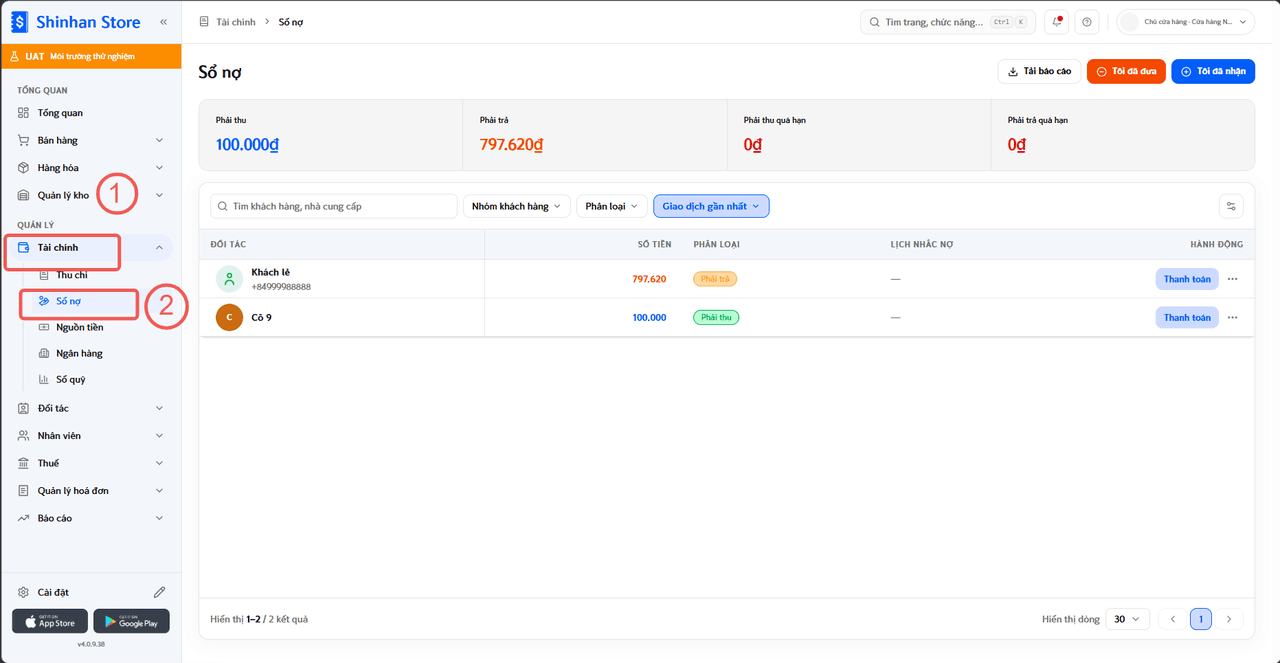Go to the previous page arrow
Screen dimensions: 1280x663
click(x=1173, y=619)
